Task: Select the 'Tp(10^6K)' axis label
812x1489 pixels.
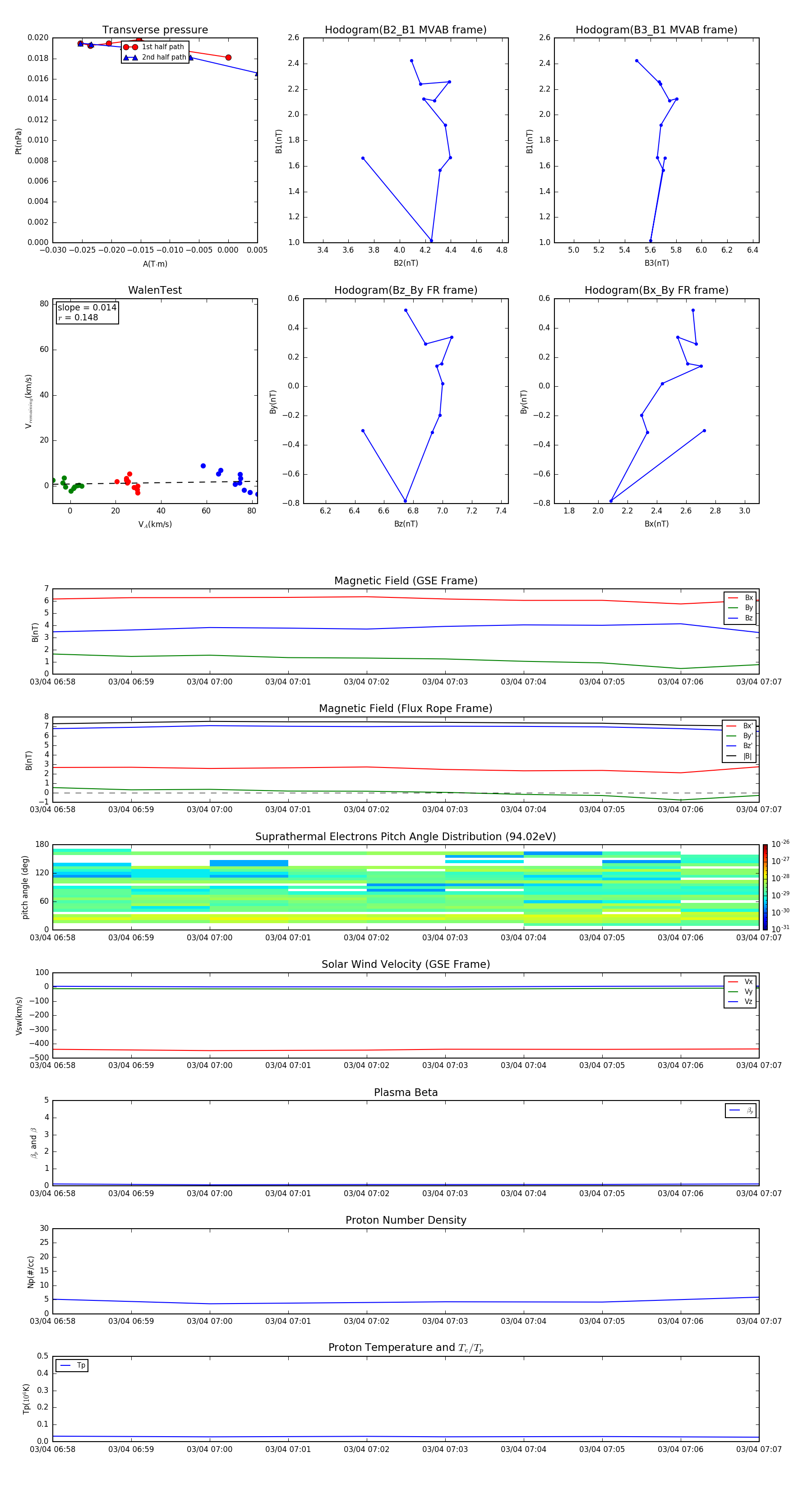Action: 26,1399
